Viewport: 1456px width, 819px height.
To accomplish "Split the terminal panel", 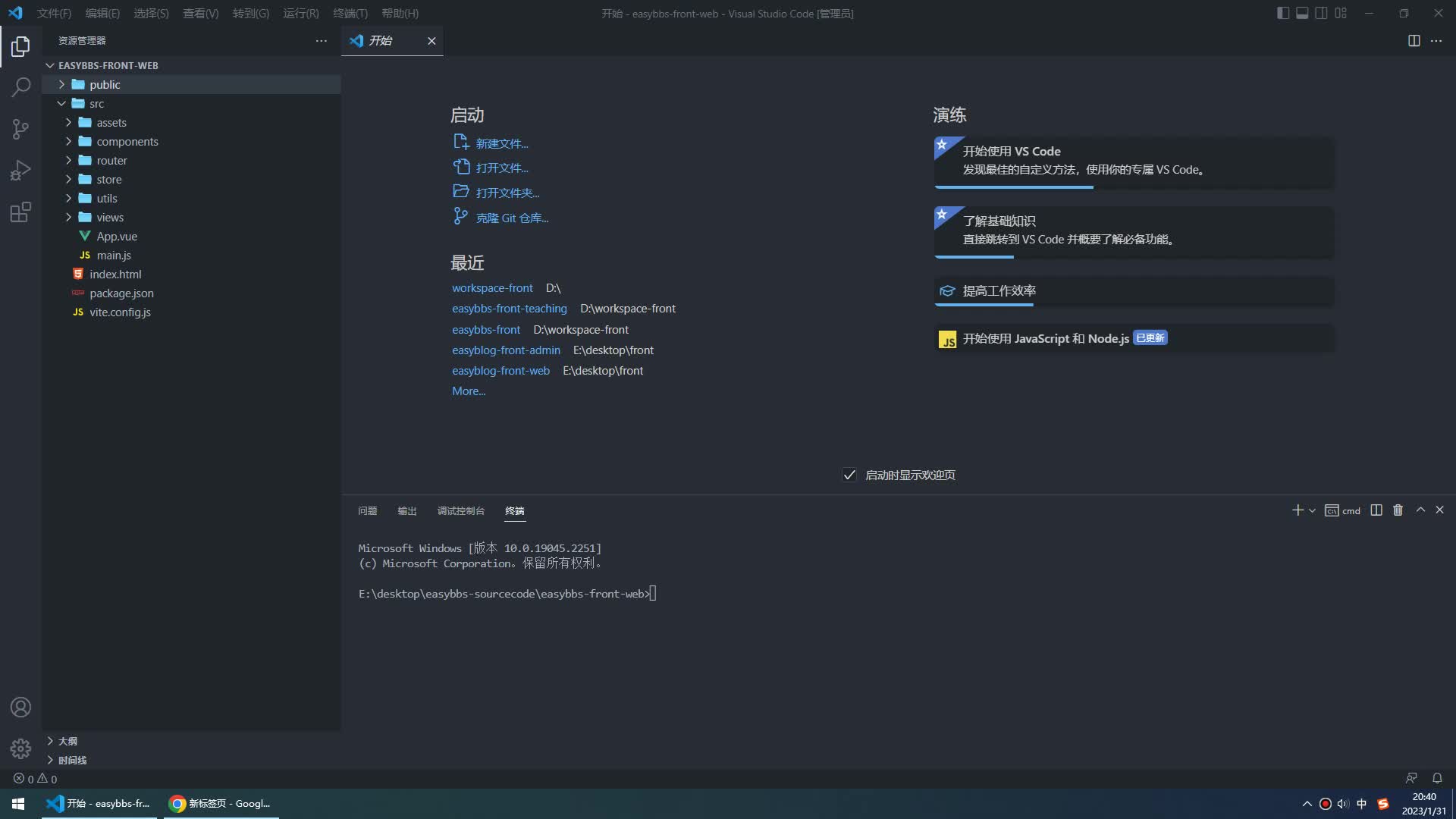I will tap(1376, 510).
